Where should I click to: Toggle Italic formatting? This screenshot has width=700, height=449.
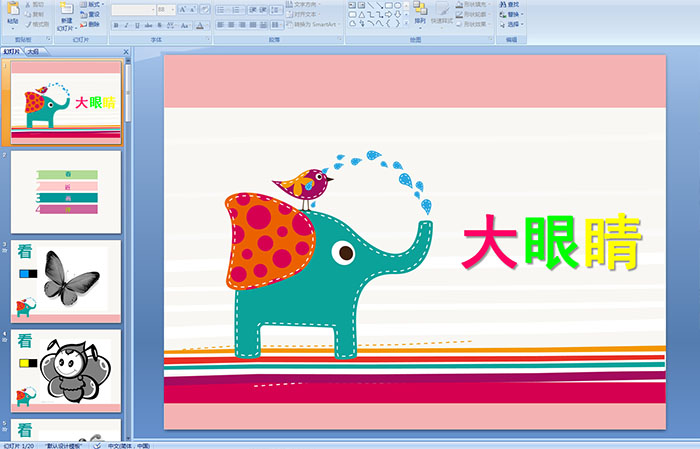pyautogui.click(x=127, y=25)
